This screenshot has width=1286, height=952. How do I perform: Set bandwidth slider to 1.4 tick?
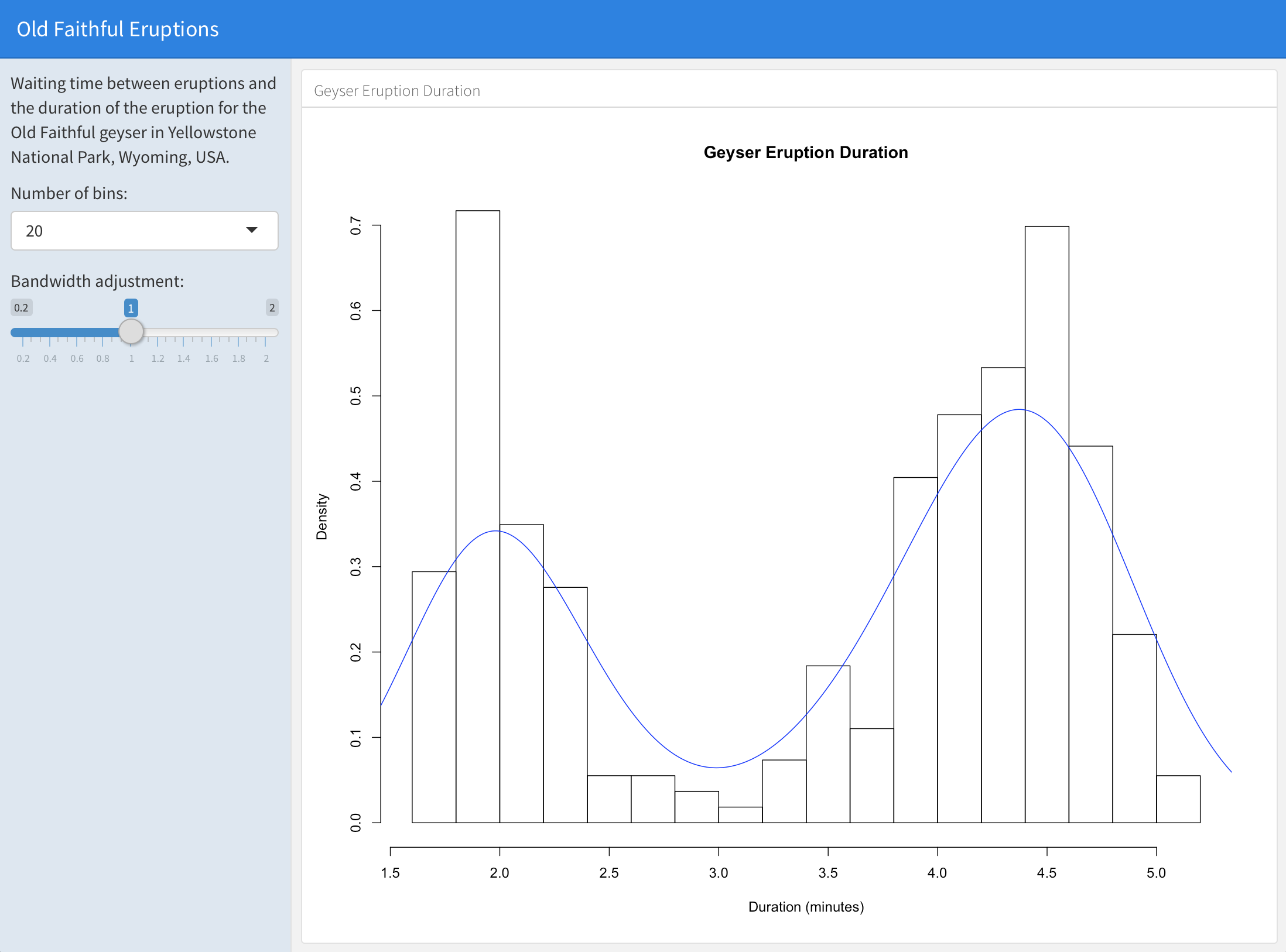point(184,333)
